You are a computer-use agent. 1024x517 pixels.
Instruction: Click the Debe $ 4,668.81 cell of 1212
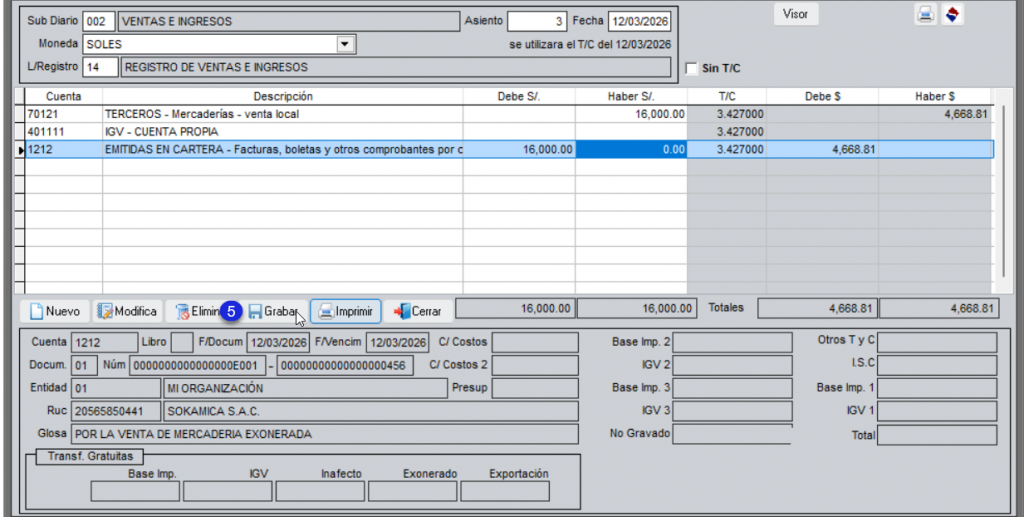pyautogui.click(x=822, y=149)
